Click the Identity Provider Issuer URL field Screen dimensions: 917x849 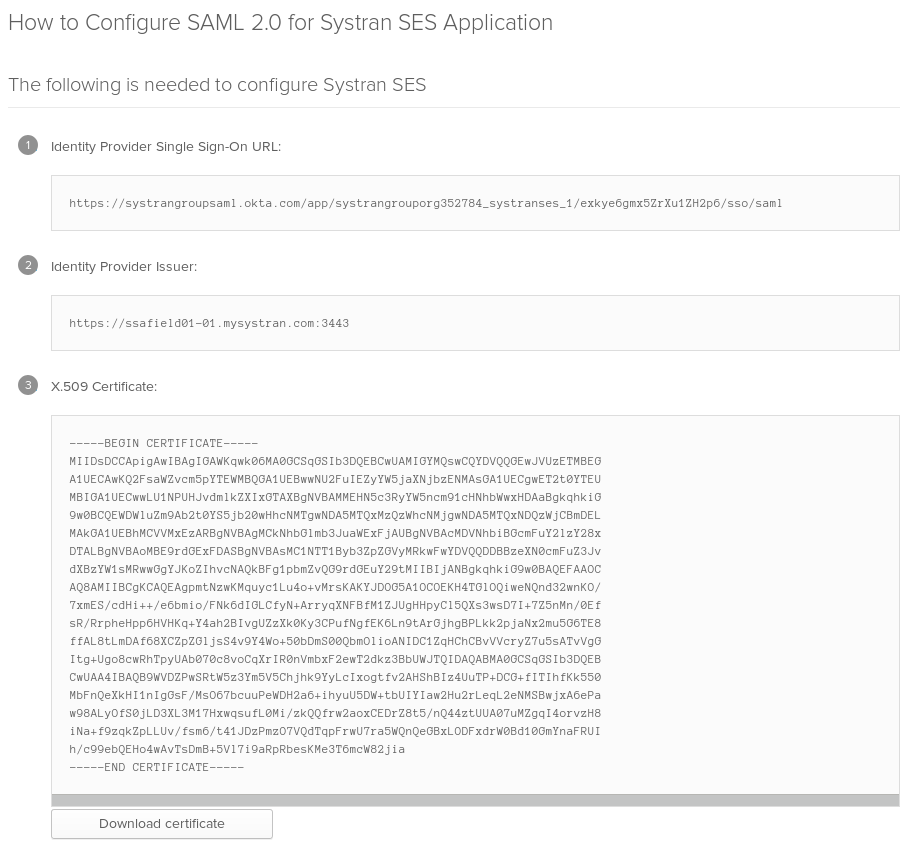[475, 323]
